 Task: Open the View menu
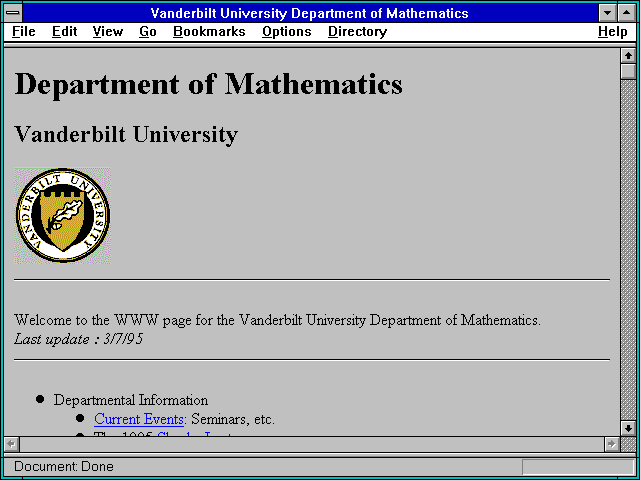108,32
